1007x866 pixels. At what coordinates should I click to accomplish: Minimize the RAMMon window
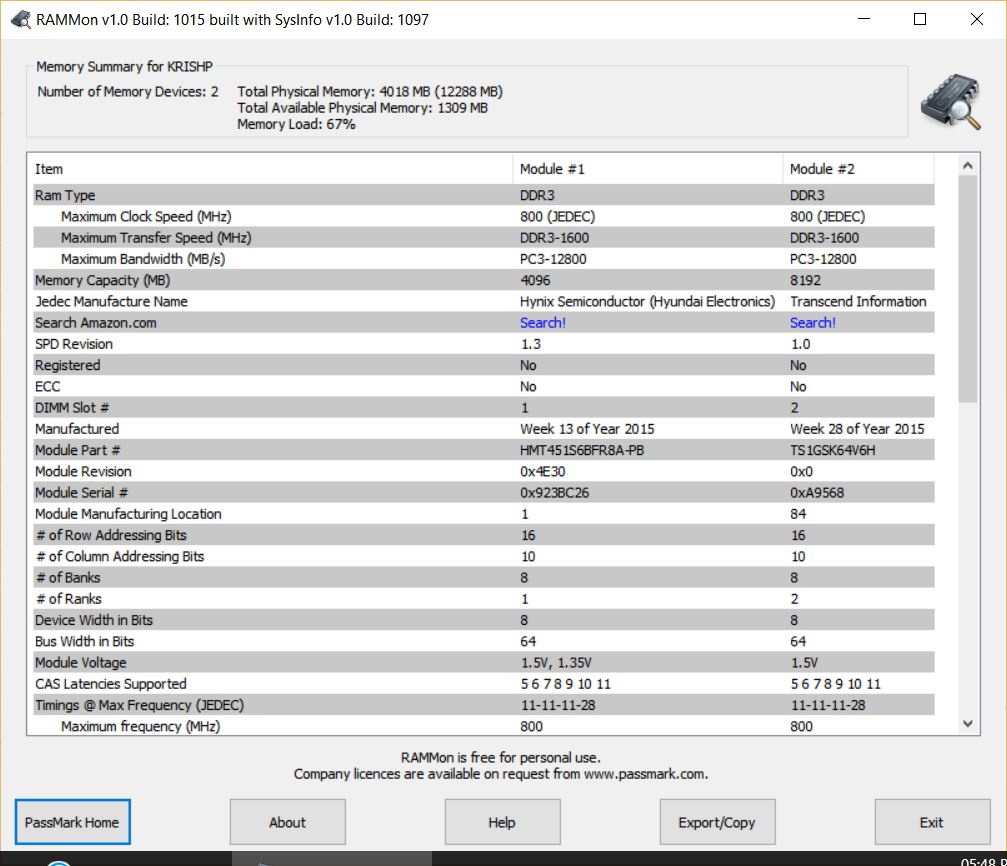click(x=864, y=19)
